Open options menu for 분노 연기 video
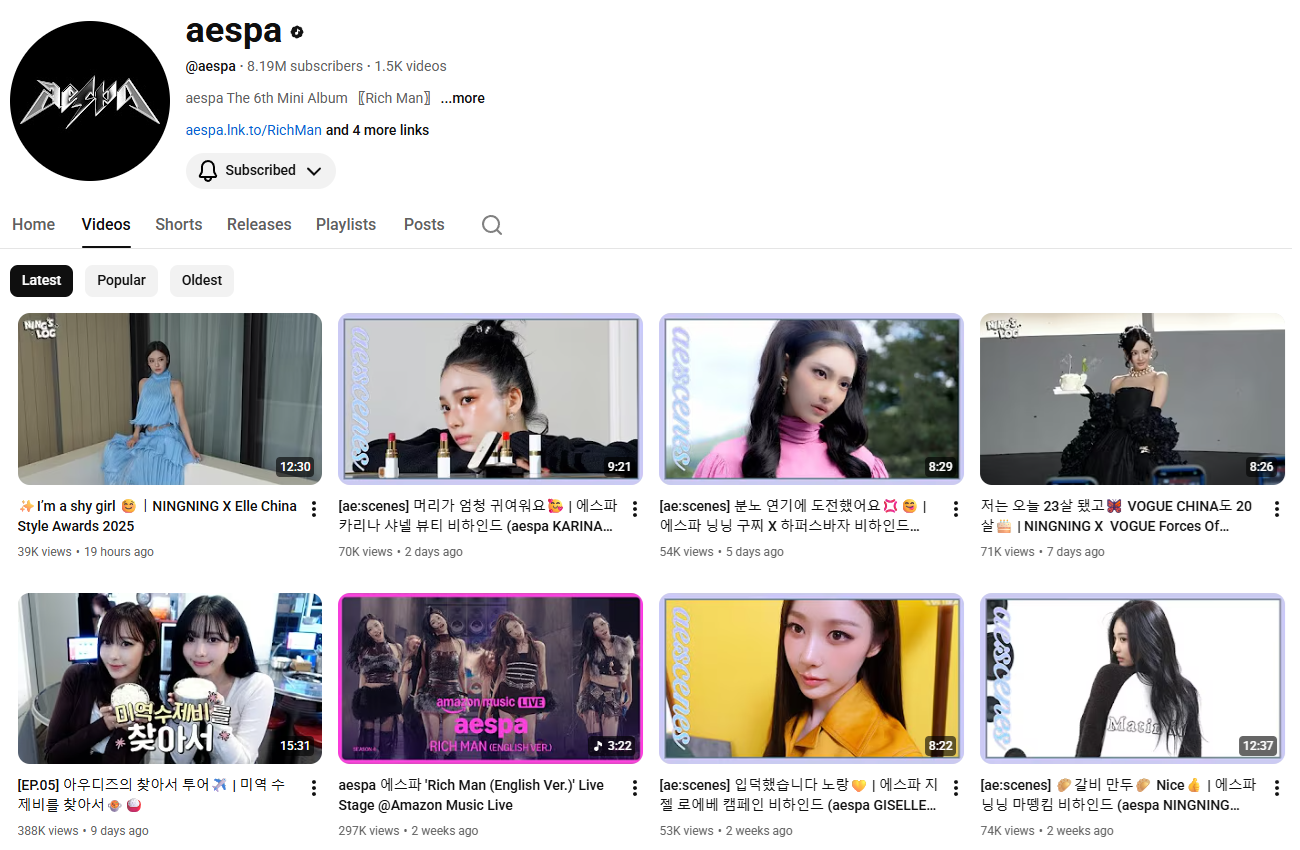The width and height of the screenshot is (1300, 850). (956, 509)
